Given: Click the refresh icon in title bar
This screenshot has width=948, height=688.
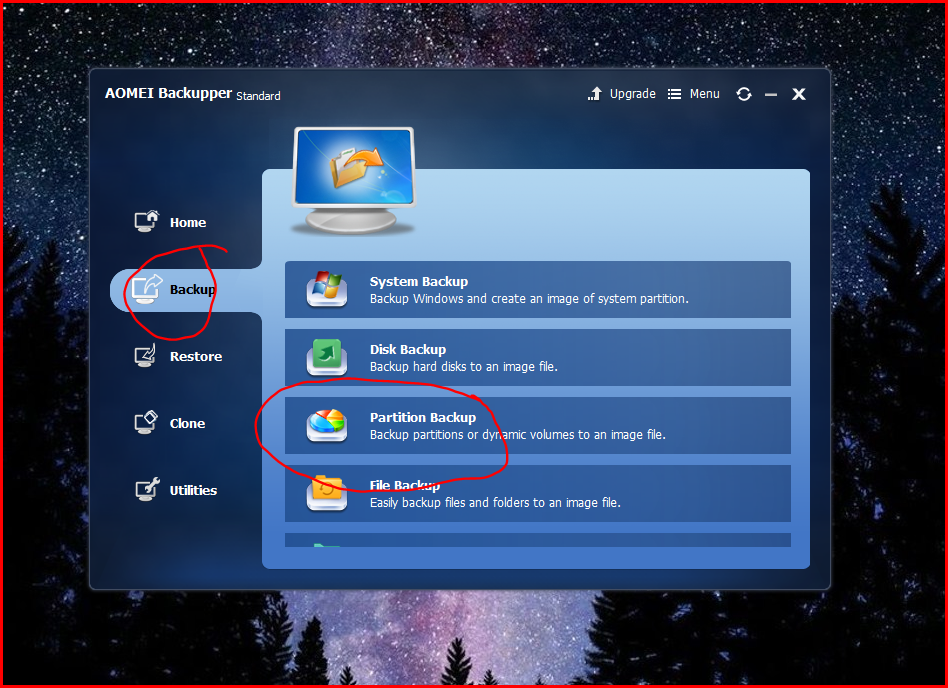Looking at the screenshot, I should [744, 94].
